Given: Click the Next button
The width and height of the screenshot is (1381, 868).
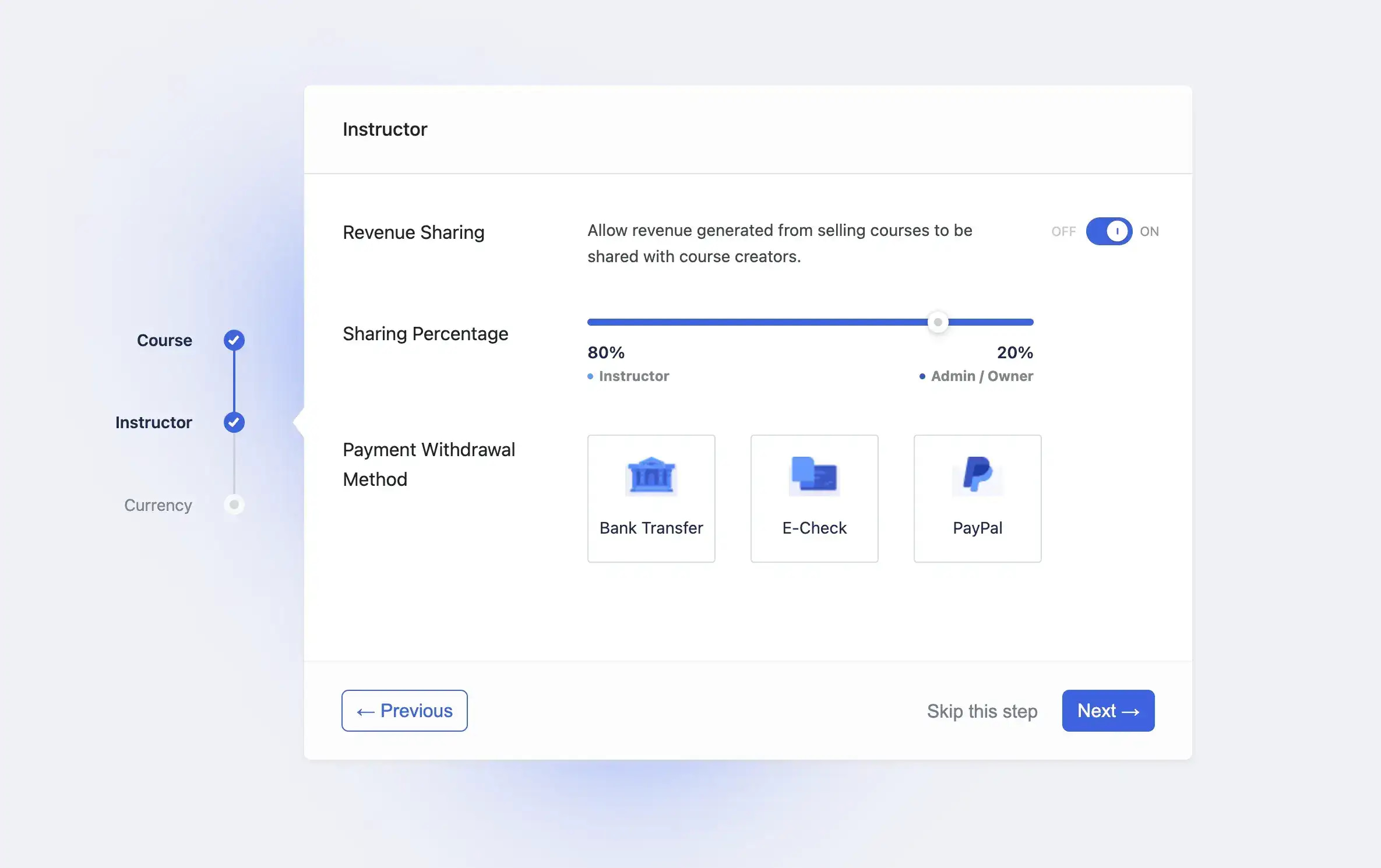Looking at the screenshot, I should coord(1108,711).
